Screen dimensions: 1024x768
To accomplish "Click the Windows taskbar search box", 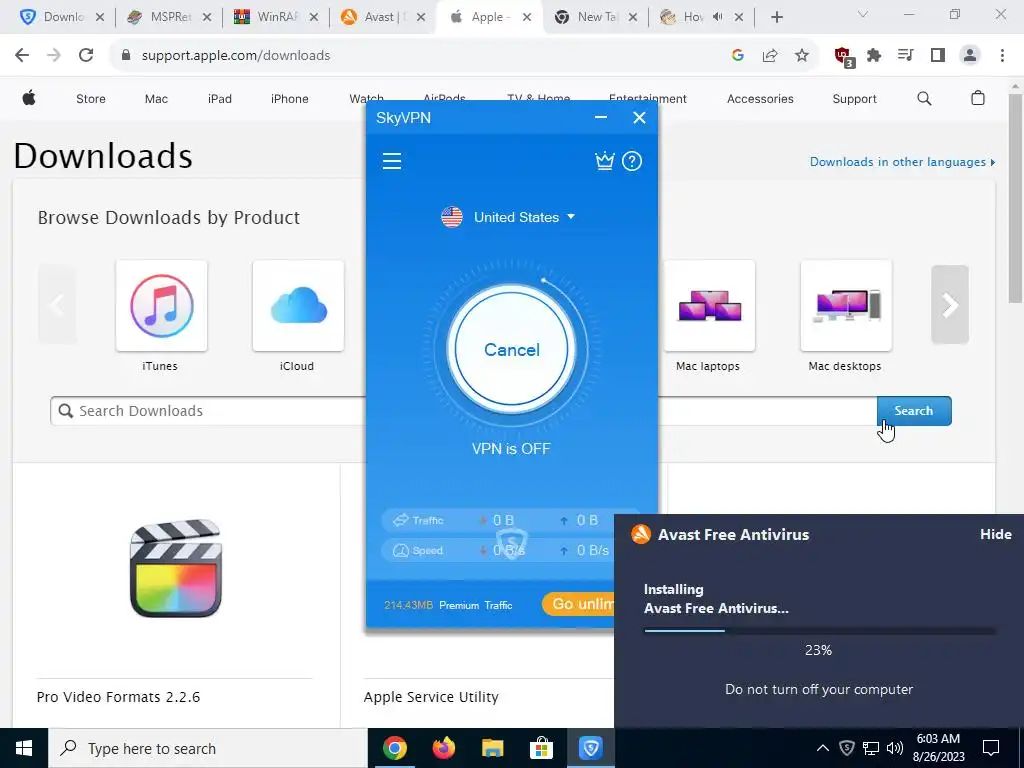I will click(208, 748).
